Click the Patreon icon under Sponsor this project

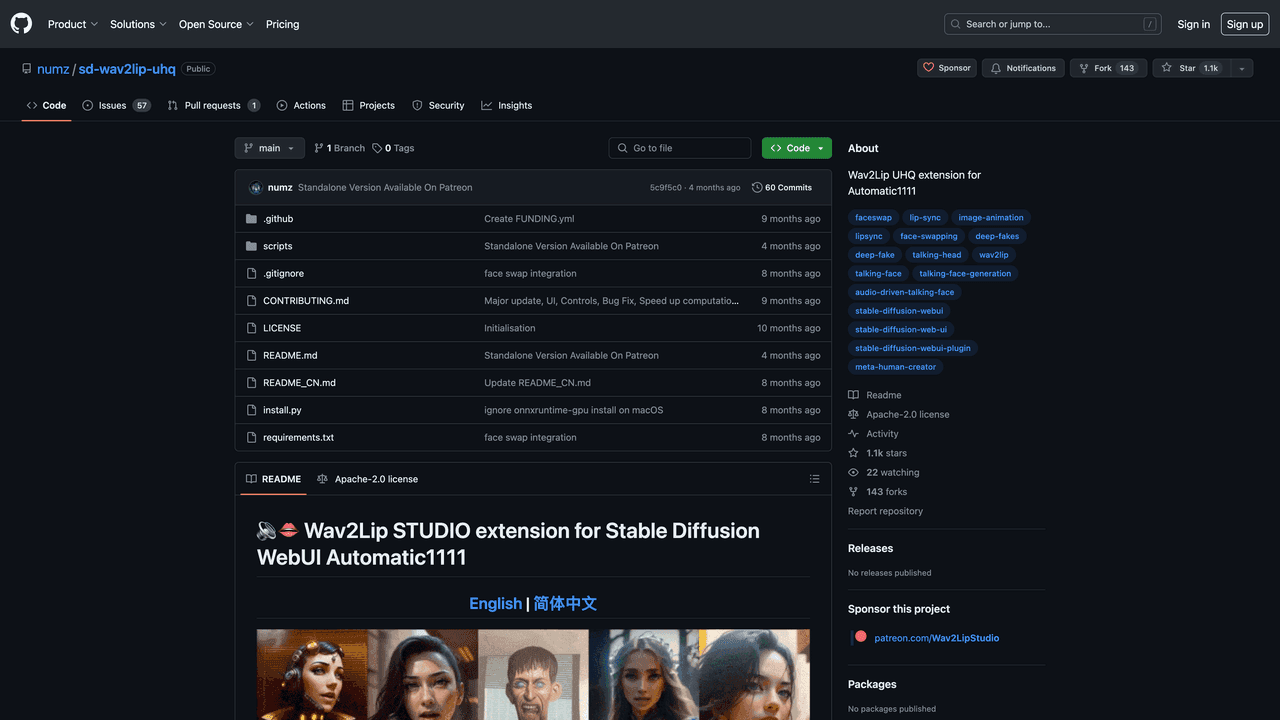860,637
